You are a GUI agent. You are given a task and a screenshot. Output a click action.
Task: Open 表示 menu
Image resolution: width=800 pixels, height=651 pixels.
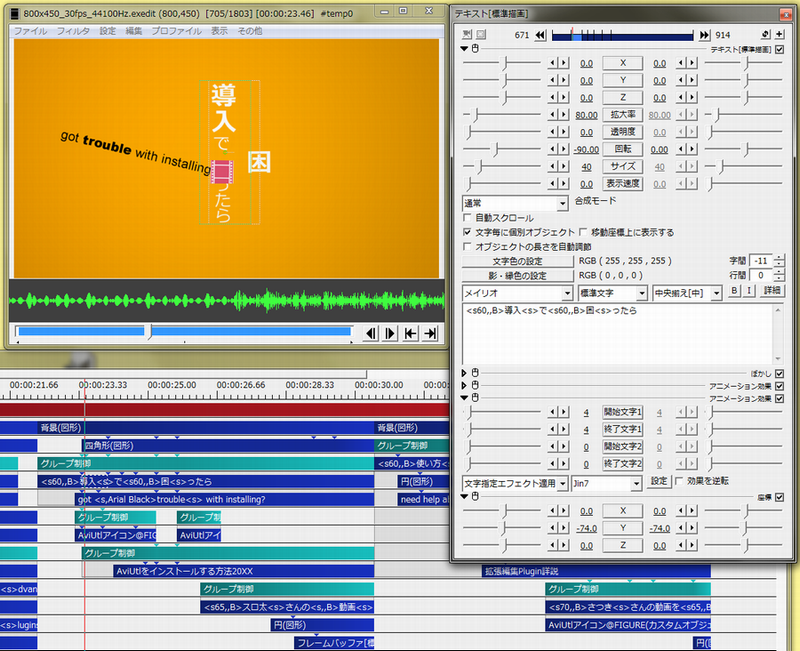pyautogui.click(x=219, y=31)
